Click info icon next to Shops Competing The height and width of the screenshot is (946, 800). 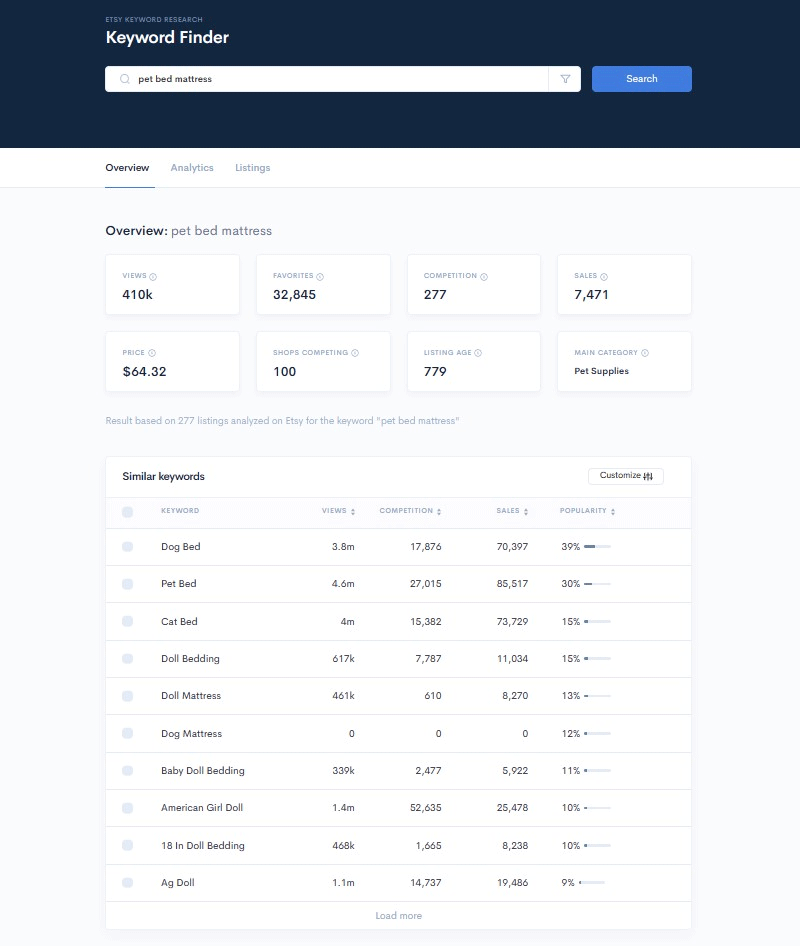[355, 353]
